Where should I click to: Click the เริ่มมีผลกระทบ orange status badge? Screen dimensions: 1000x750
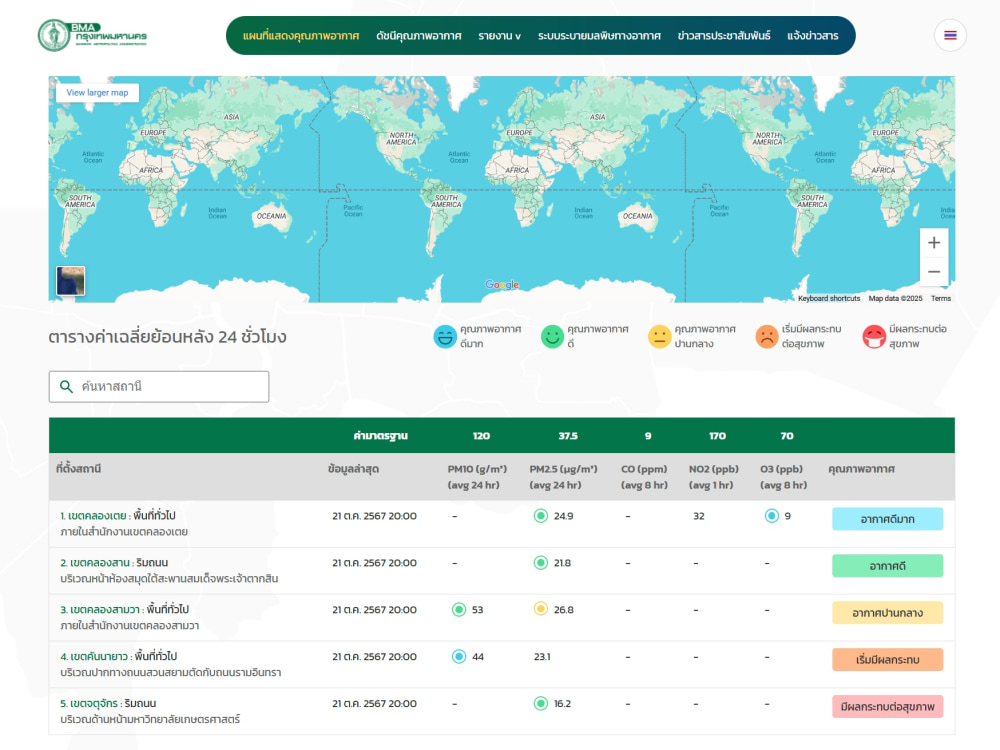point(887,659)
